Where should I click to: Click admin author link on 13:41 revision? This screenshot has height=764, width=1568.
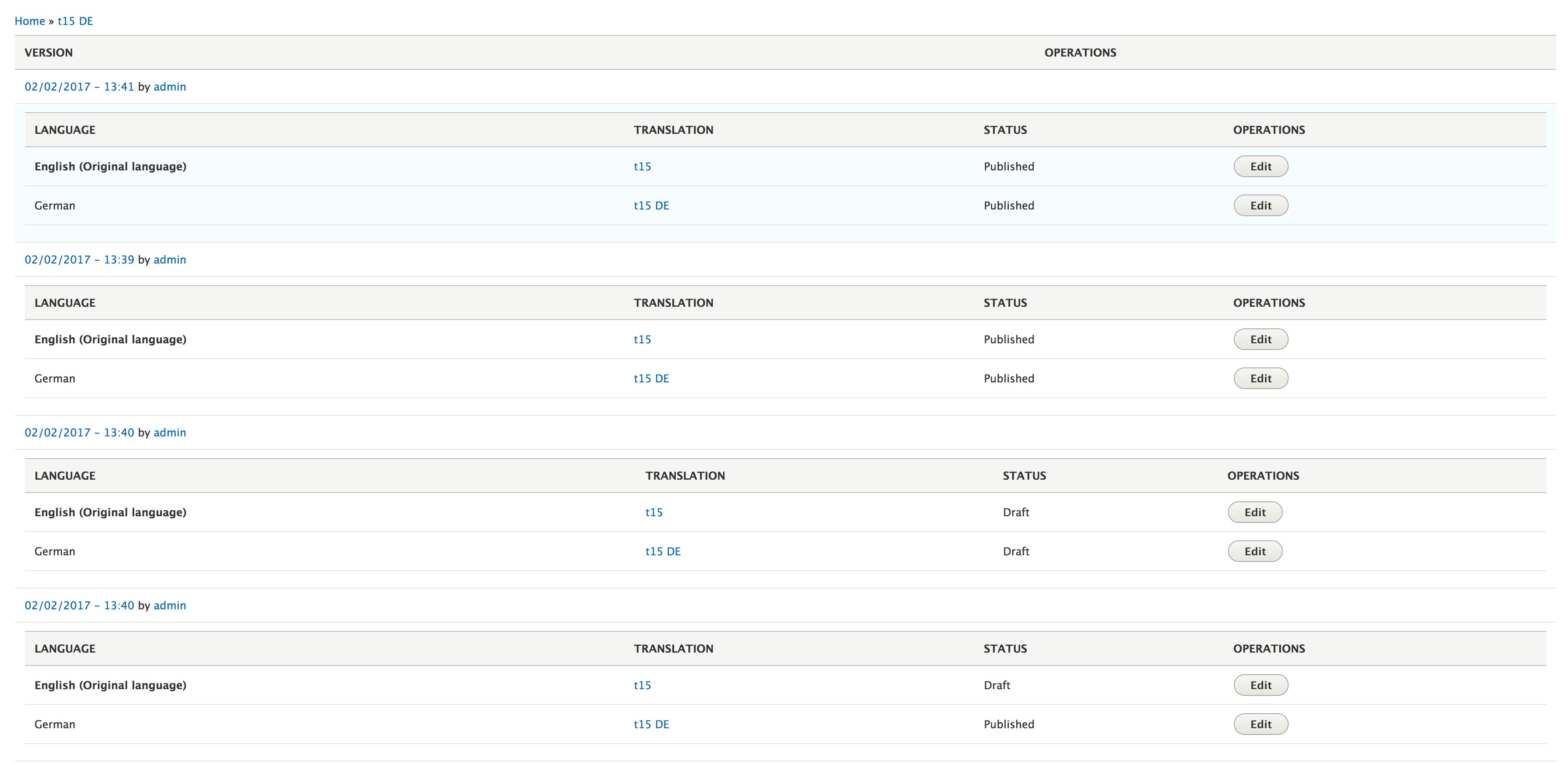pyautogui.click(x=169, y=86)
